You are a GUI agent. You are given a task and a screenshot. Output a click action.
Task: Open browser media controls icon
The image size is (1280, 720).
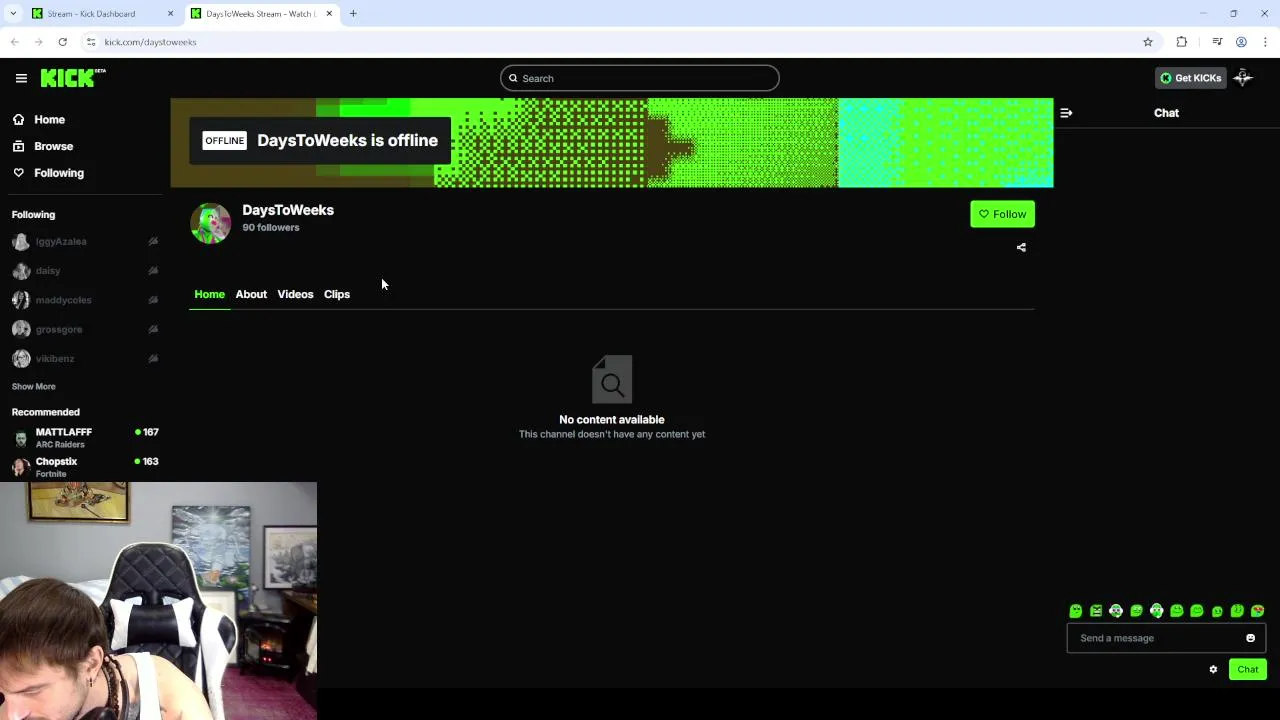tap(1217, 42)
